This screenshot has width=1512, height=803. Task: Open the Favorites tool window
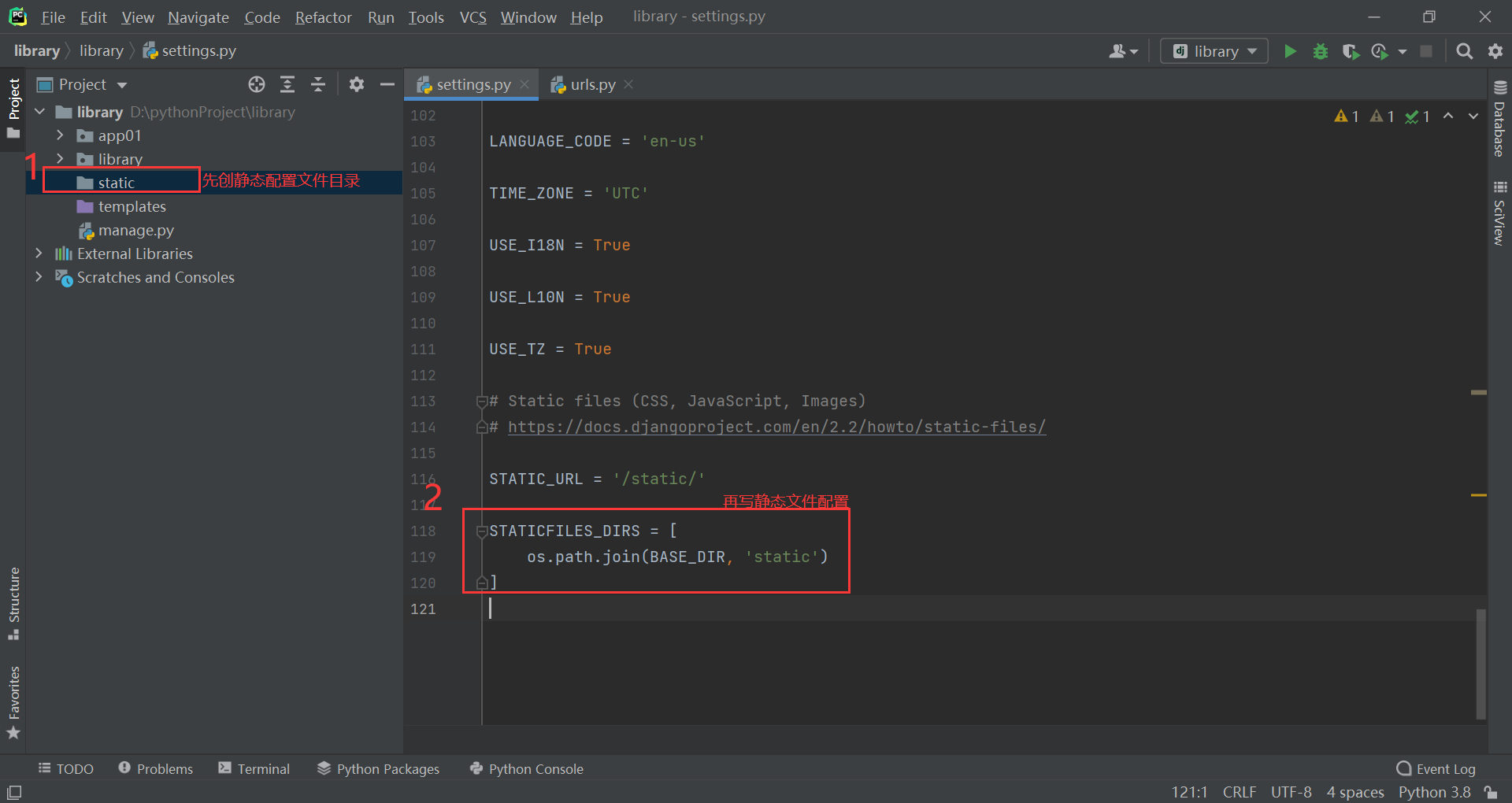(x=13, y=703)
